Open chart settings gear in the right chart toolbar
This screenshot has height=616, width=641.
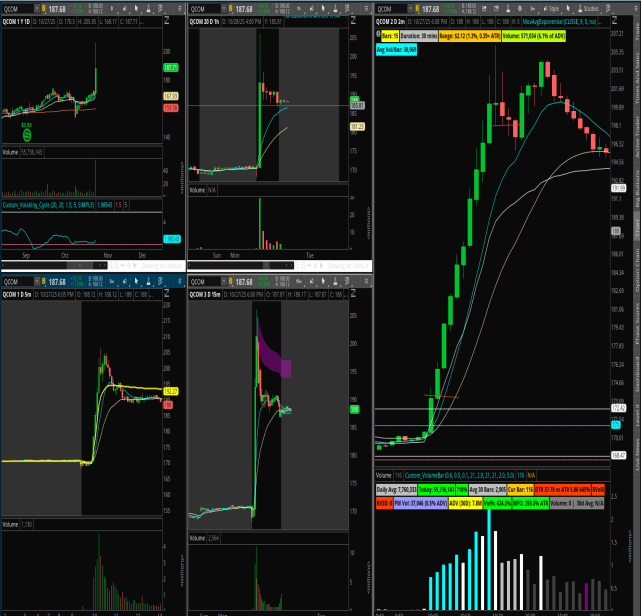tap(520, 9)
